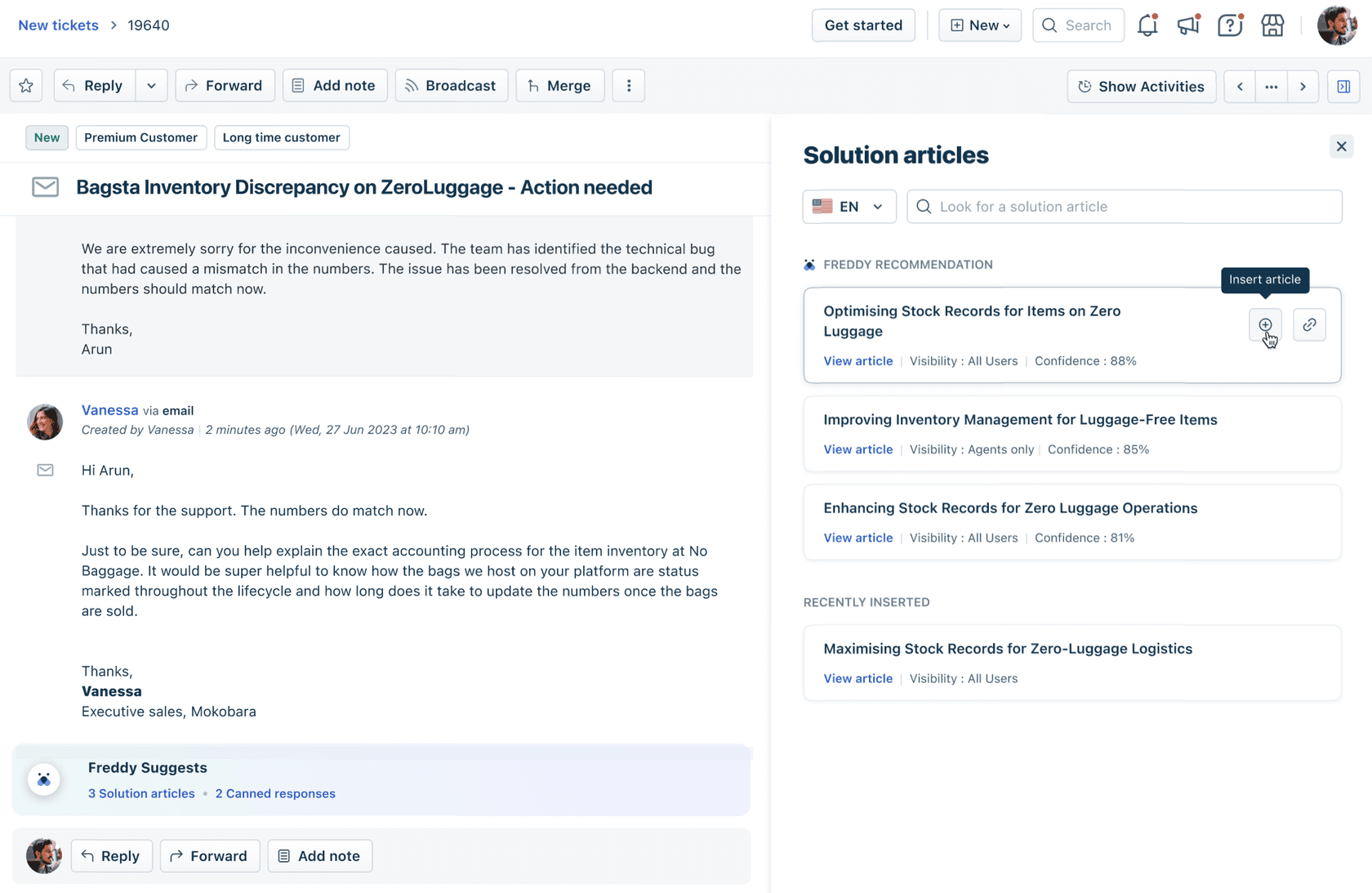Image resolution: width=1372 pixels, height=893 pixels.
Task: Open the marketplace store icon
Action: (1272, 25)
